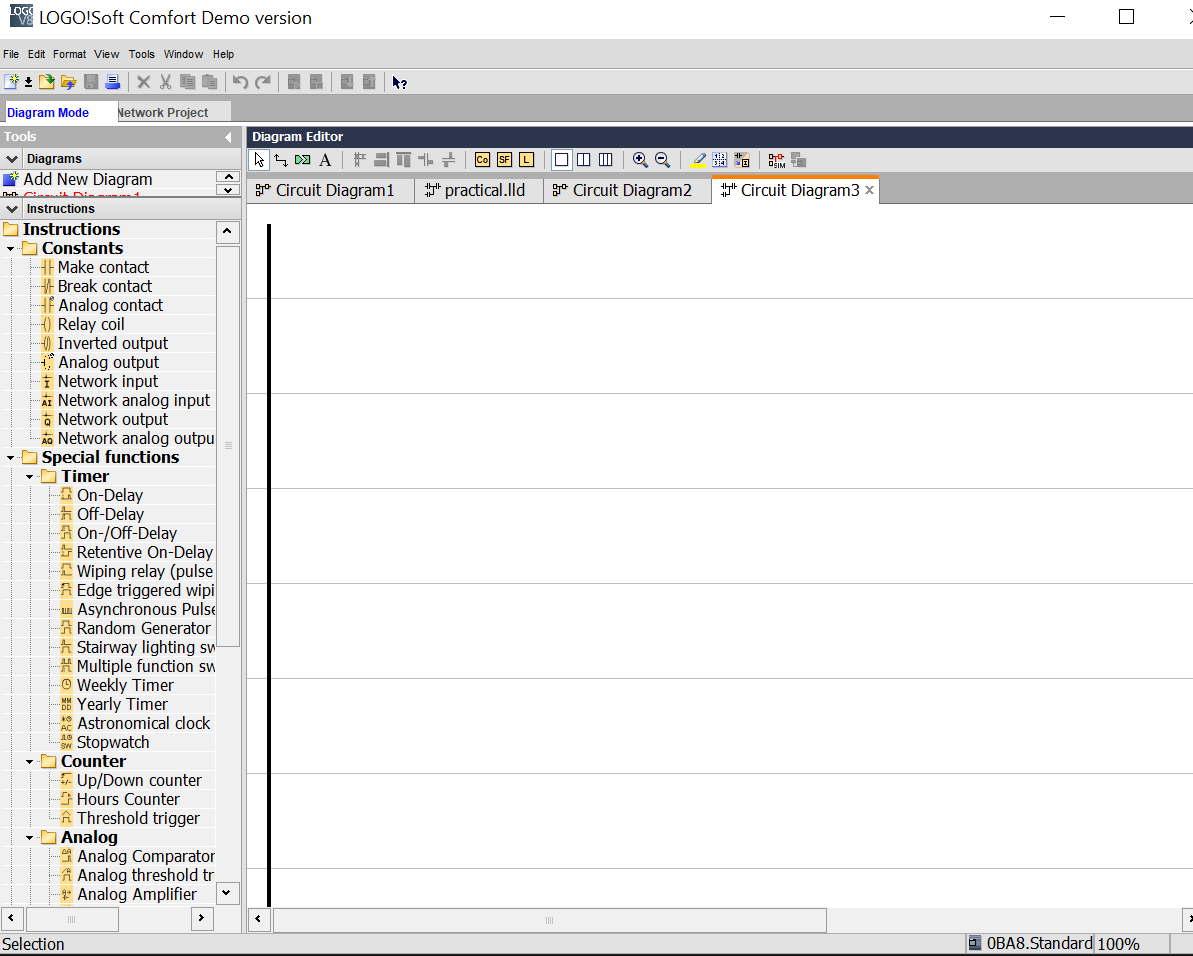Start the Simulation mode icon
Image resolution: width=1193 pixels, height=956 pixels.
point(776,160)
